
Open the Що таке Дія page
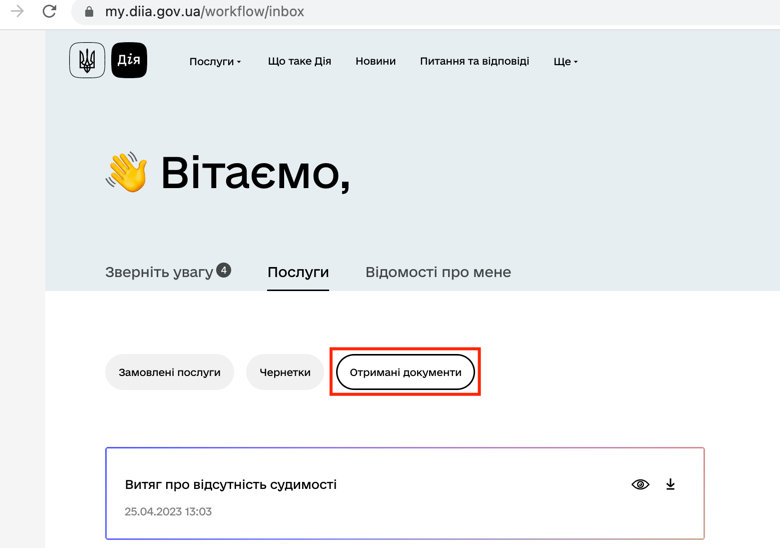[x=299, y=61]
